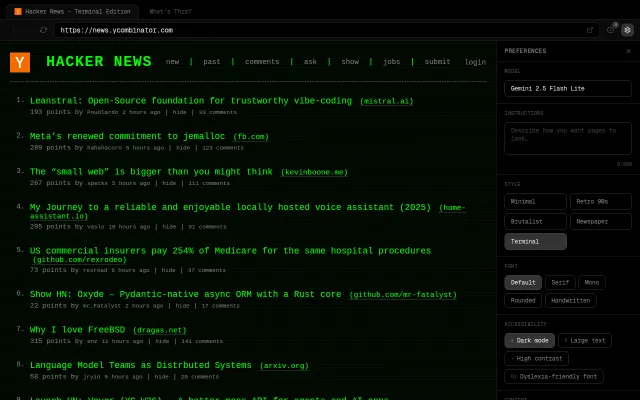This screenshot has width=640, height=400.
Task: Open the 'comments' nav item
Action: (262, 62)
